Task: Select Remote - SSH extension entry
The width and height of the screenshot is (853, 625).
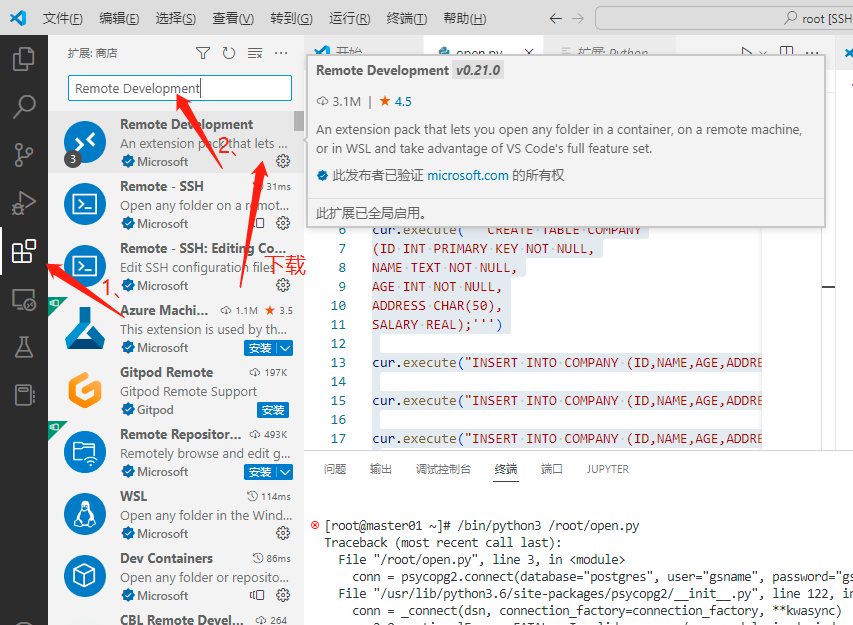Action: pyautogui.click(x=176, y=205)
